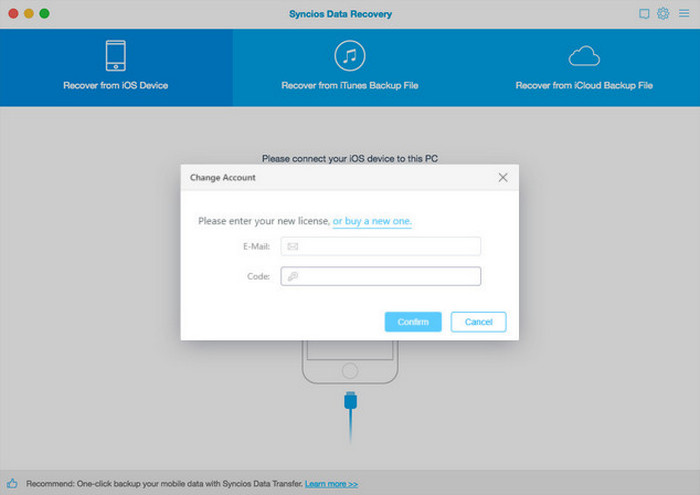Close the Change Account dialog

pos(503,177)
